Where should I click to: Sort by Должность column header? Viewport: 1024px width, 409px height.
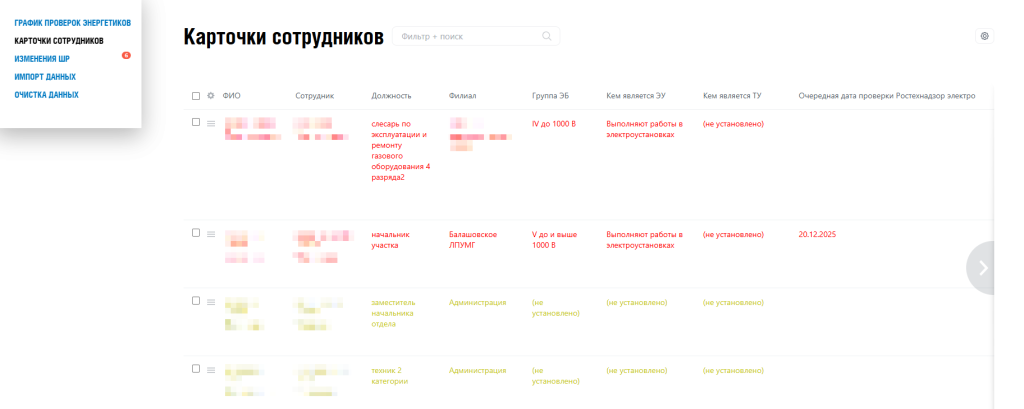point(391,96)
